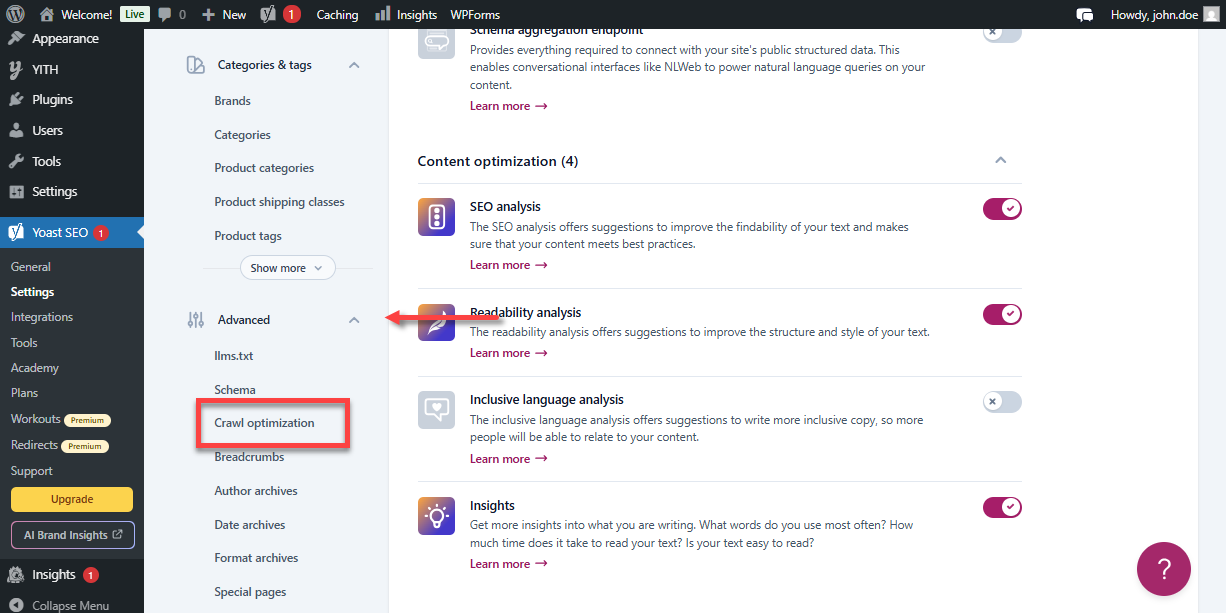
Task: Click the Advanced settings sliders icon
Action: [x=196, y=319]
